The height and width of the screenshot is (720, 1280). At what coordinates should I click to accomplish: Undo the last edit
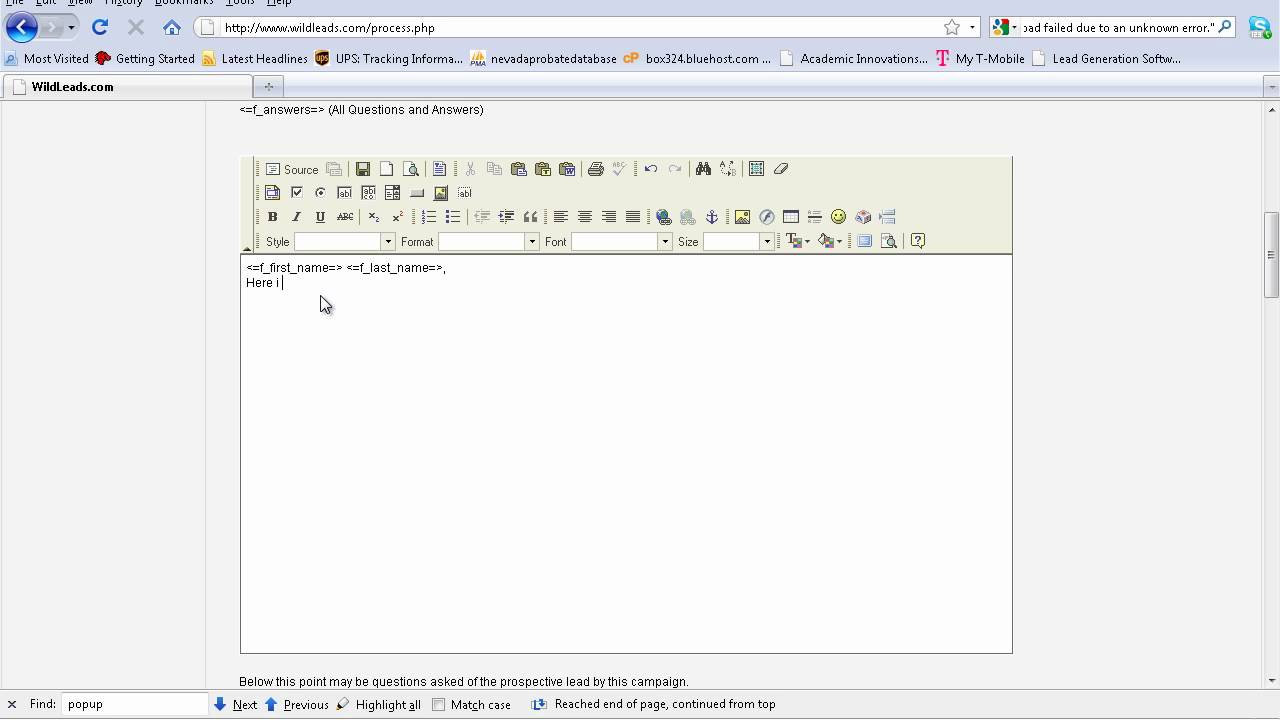[651, 169]
